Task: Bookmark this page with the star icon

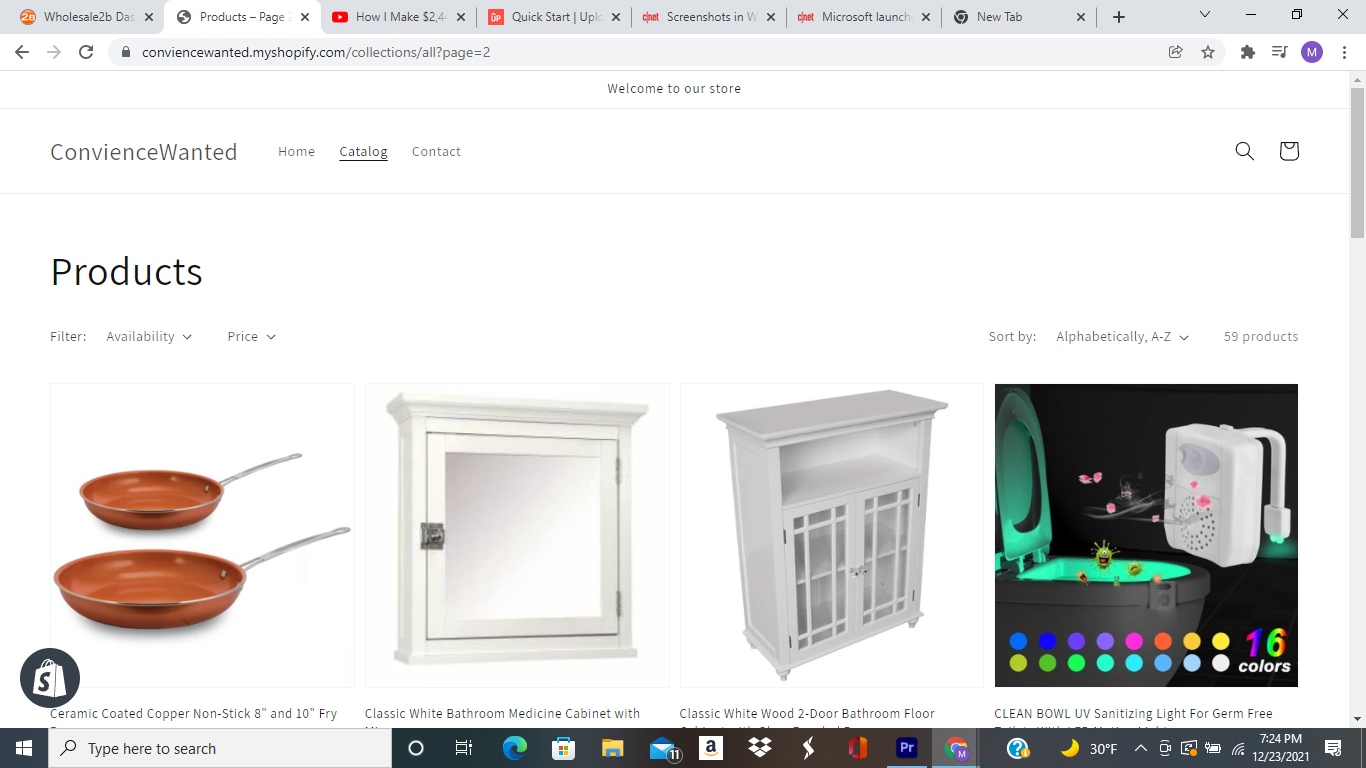Action: [x=1208, y=52]
